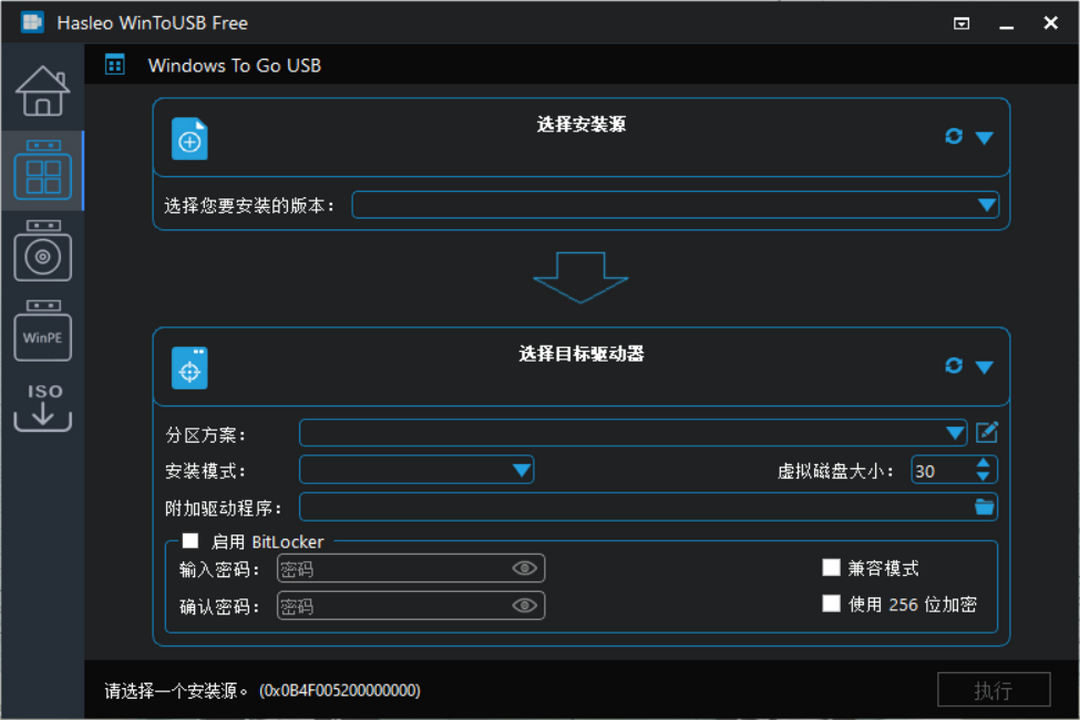Open the 安装模式 dropdown
1080x720 pixels.
coord(521,469)
